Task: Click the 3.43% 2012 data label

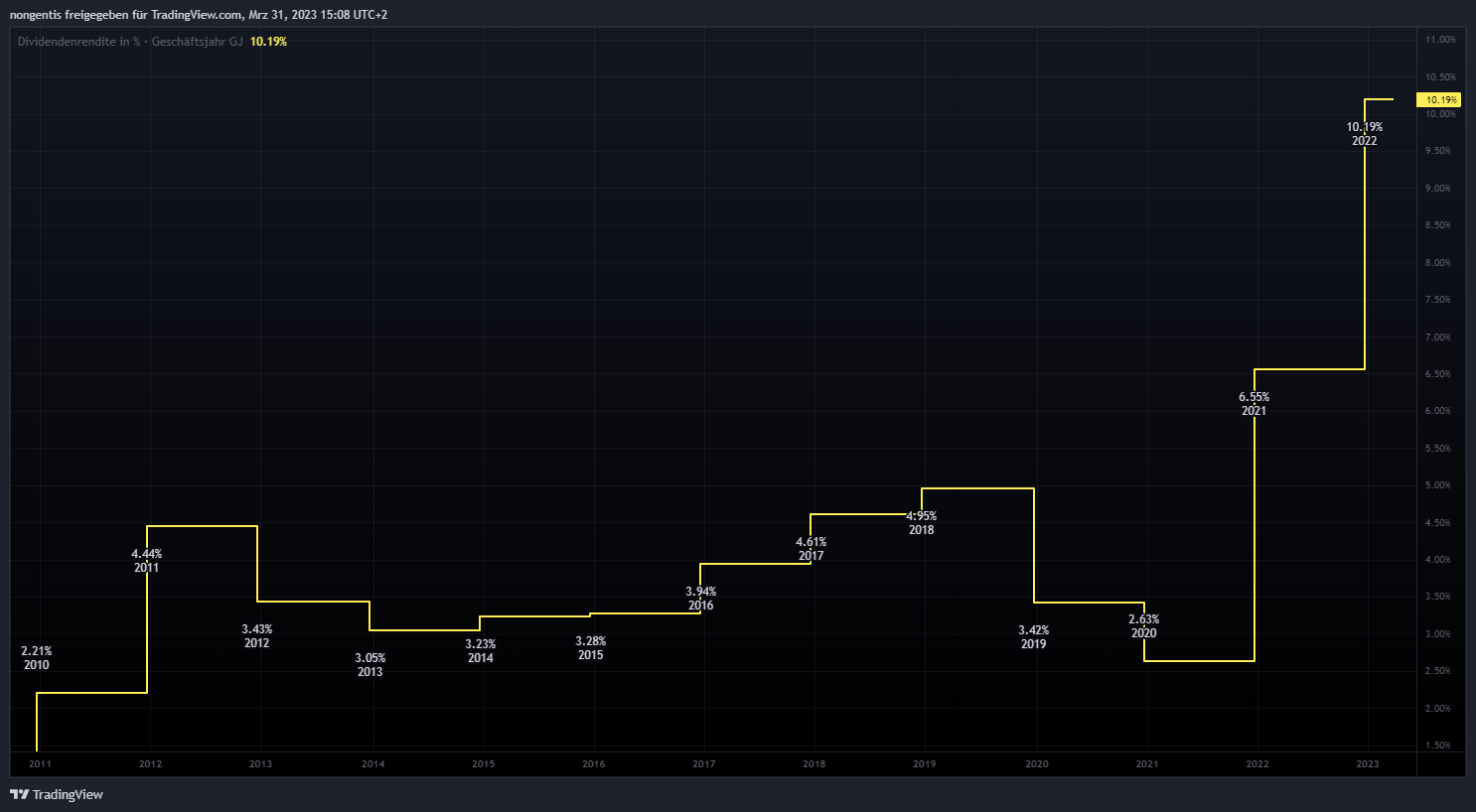Action: 257,636
